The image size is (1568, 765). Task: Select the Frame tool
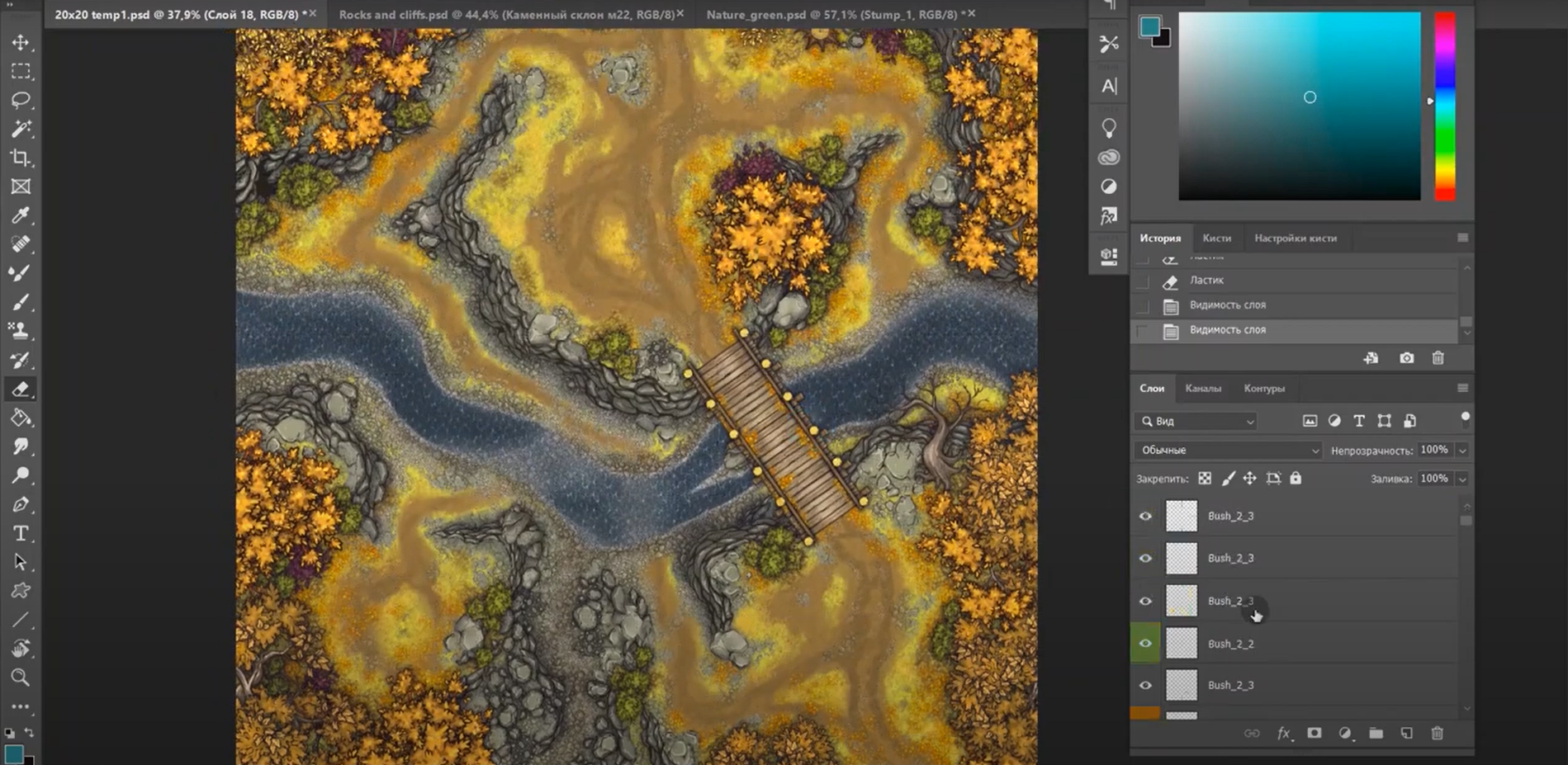click(x=21, y=187)
